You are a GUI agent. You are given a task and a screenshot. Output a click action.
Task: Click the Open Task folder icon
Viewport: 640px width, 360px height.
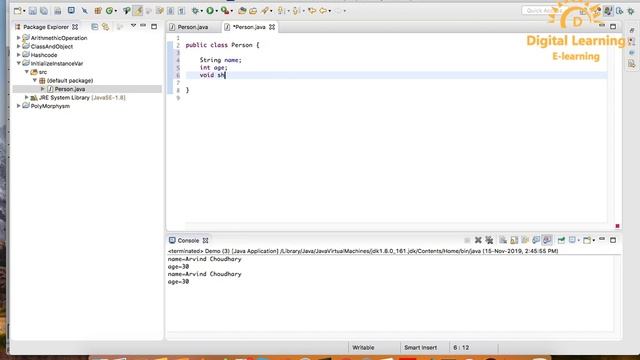click(253, 11)
